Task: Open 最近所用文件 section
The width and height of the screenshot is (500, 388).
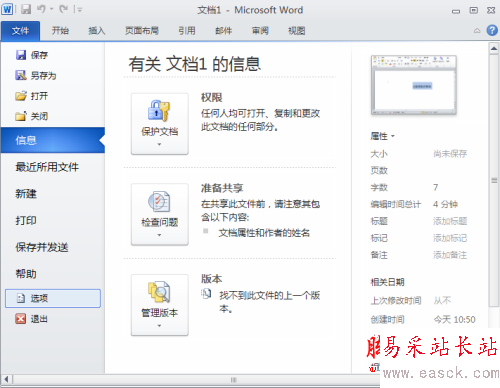Action: [47, 167]
